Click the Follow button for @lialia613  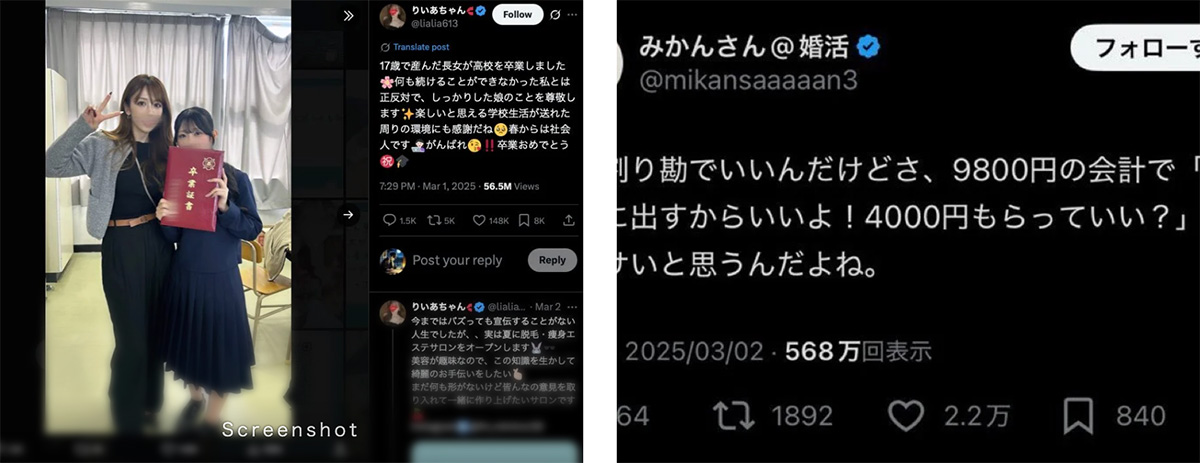point(518,14)
